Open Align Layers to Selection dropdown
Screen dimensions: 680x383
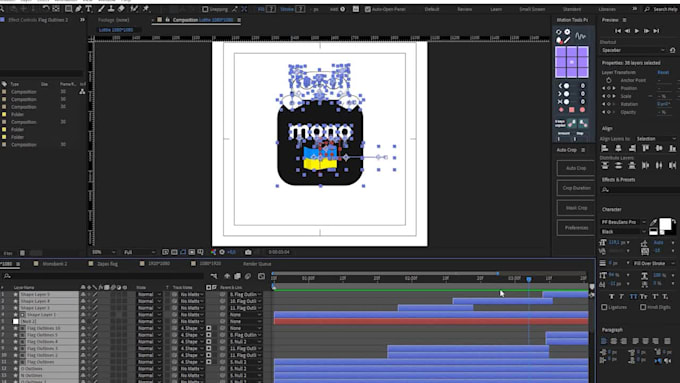(x=655, y=139)
